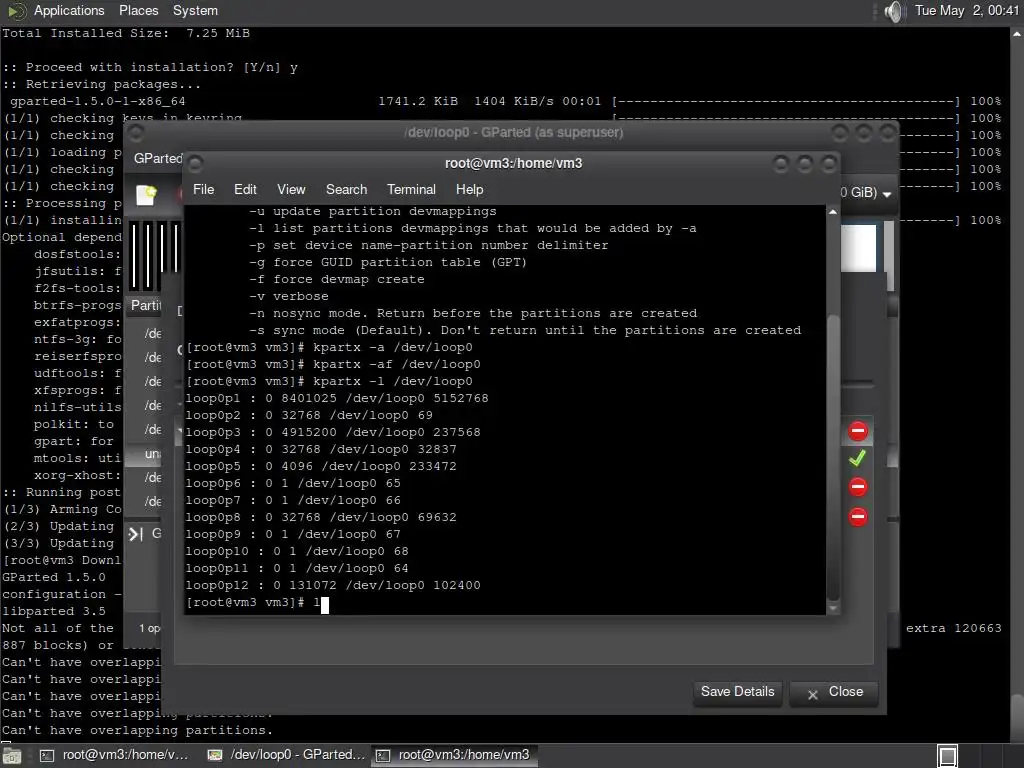Click the loop0p6 line ending 65
Screen dimensions: 1024x768
pos(293,483)
